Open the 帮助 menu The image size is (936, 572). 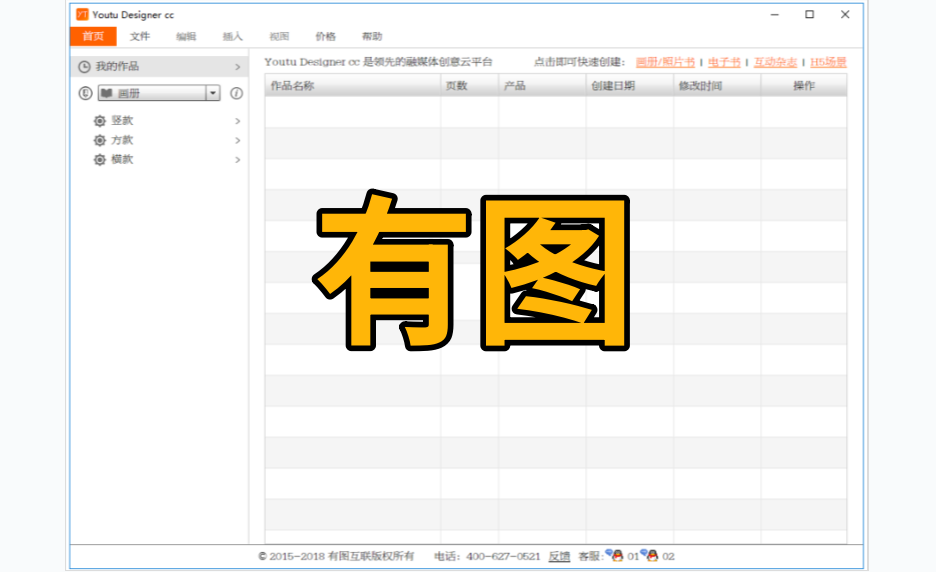(x=372, y=36)
